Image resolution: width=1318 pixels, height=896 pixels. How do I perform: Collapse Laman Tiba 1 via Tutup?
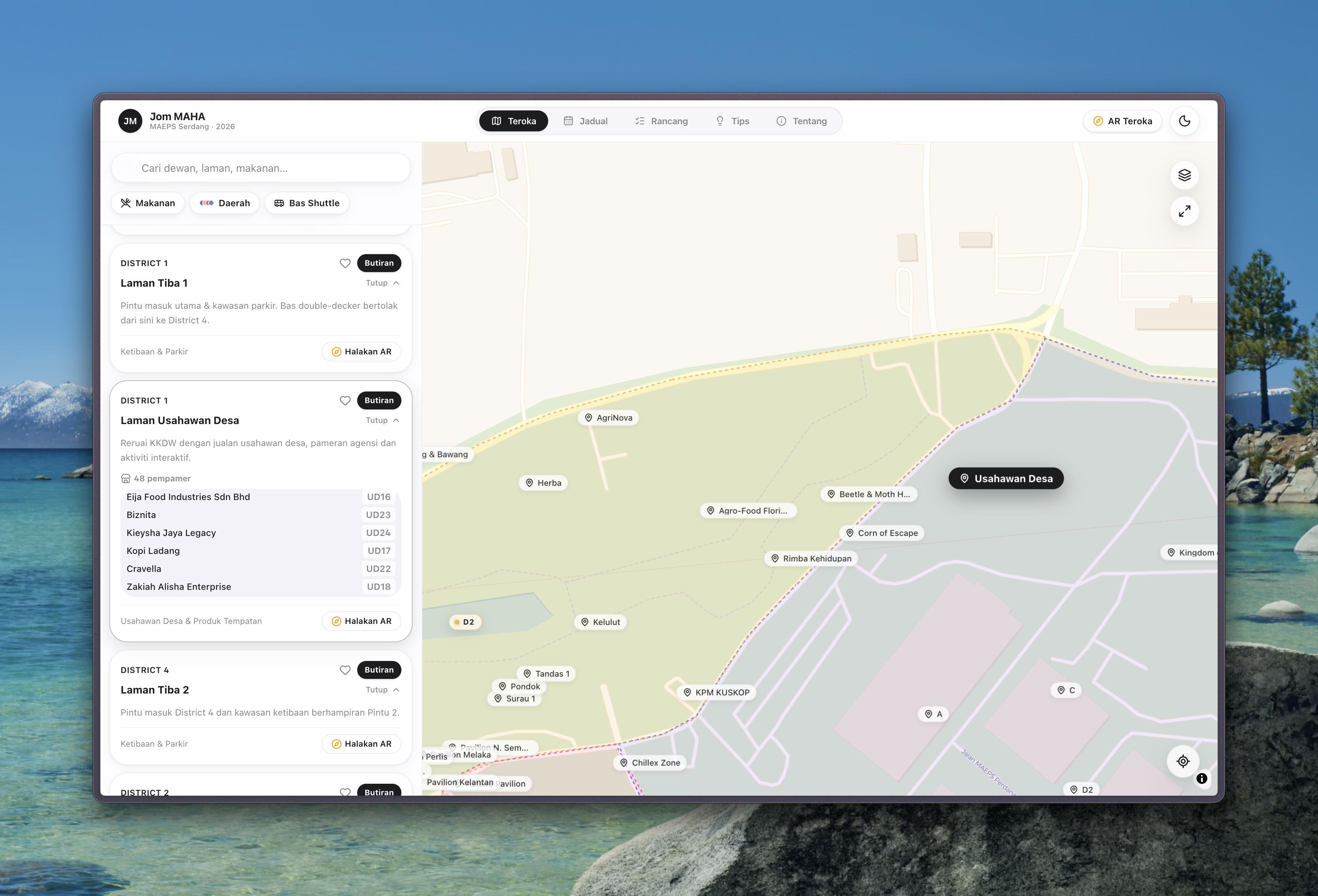[383, 283]
